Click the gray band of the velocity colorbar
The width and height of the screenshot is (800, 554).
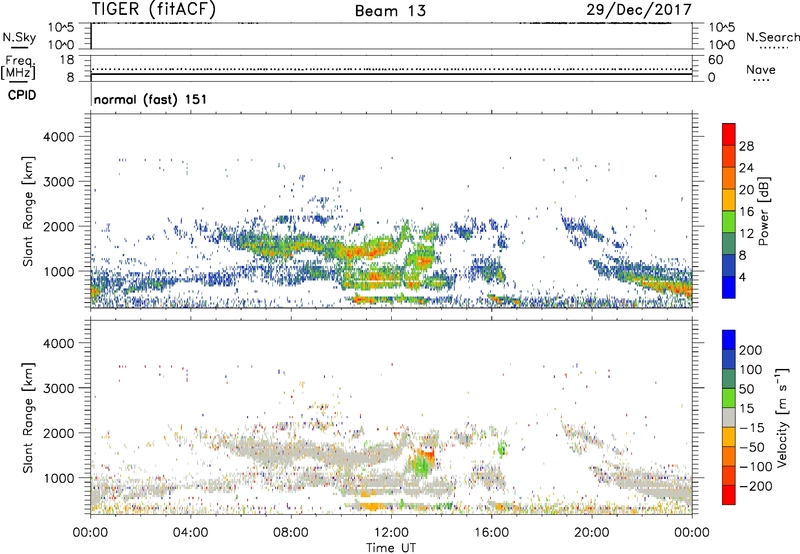click(x=729, y=417)
